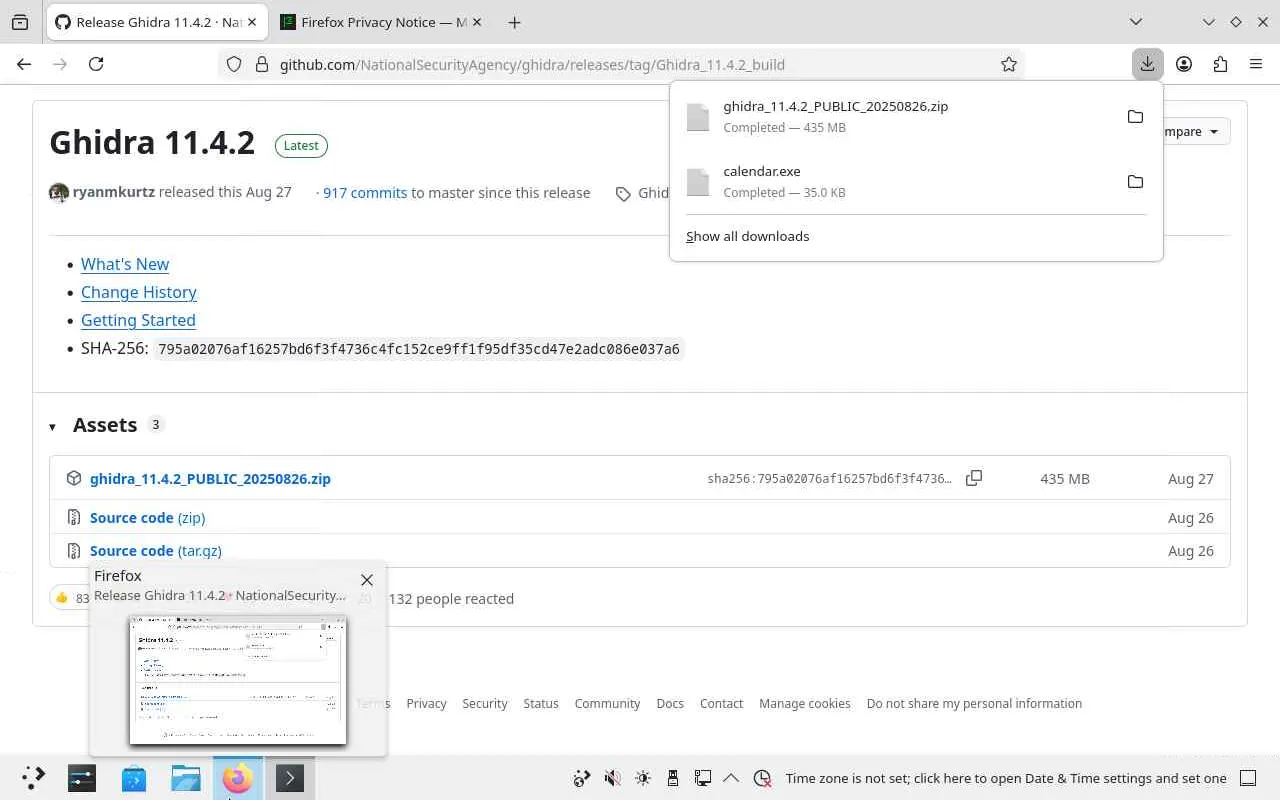Open Manage cookies in the footer
The image size is (1280, 800).
(805, 703)
